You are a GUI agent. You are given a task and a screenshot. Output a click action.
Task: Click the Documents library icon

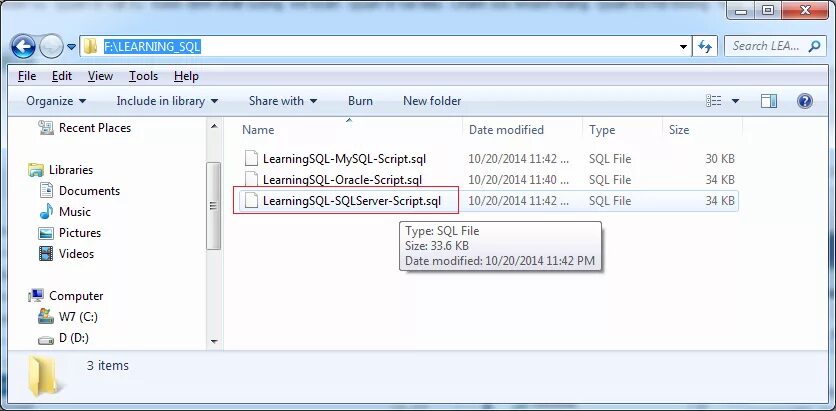pos(46,190)
